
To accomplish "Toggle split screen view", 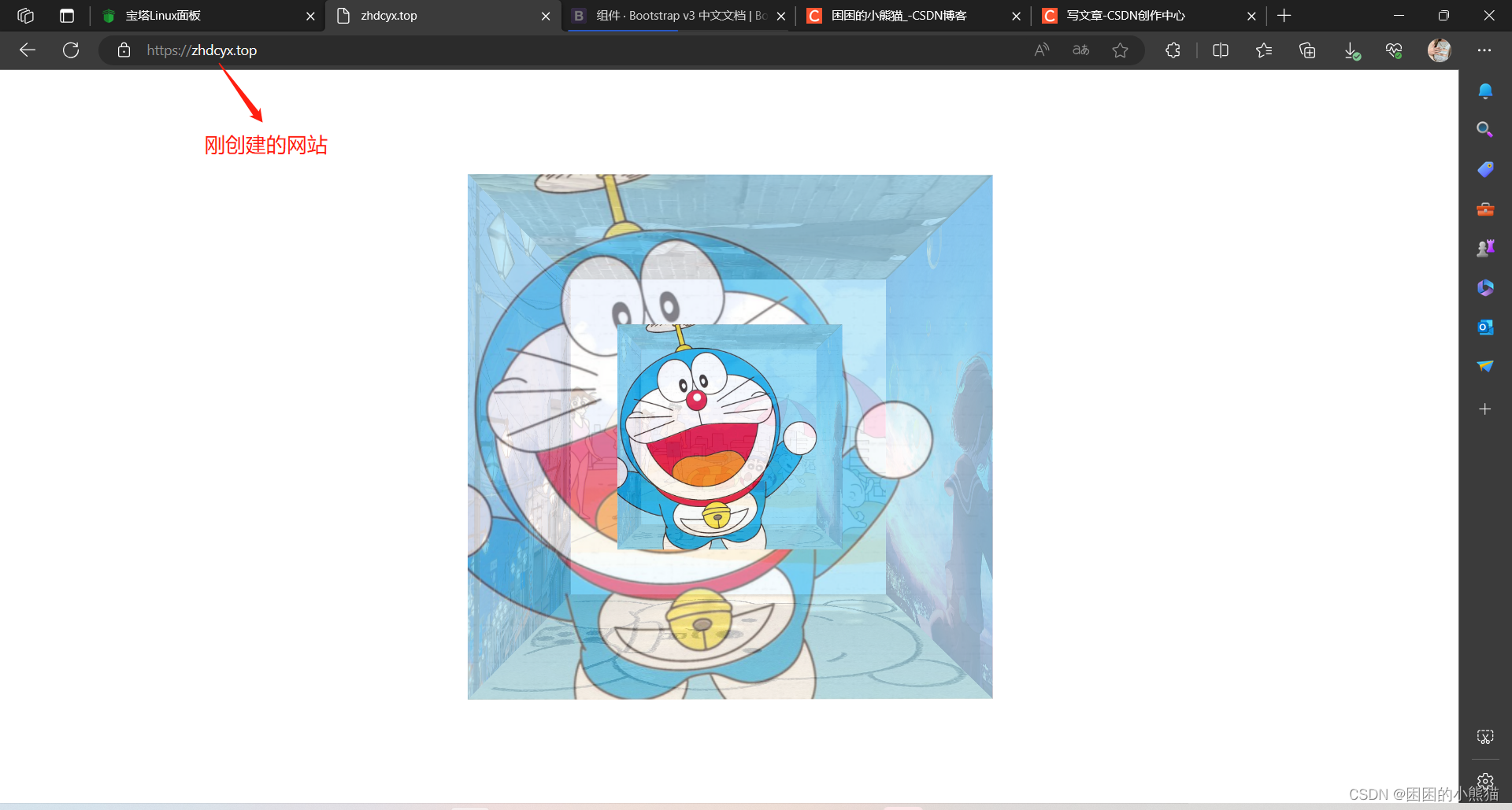I will [1221, 50].
